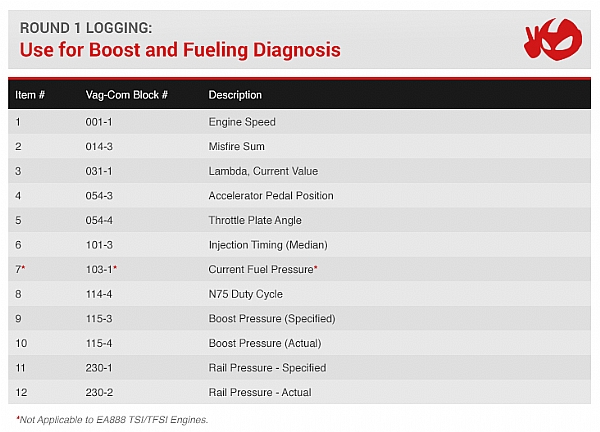Select Accelerator Pedal Position row
This screenshot has width=600, height=432.
tap(299, 196)
